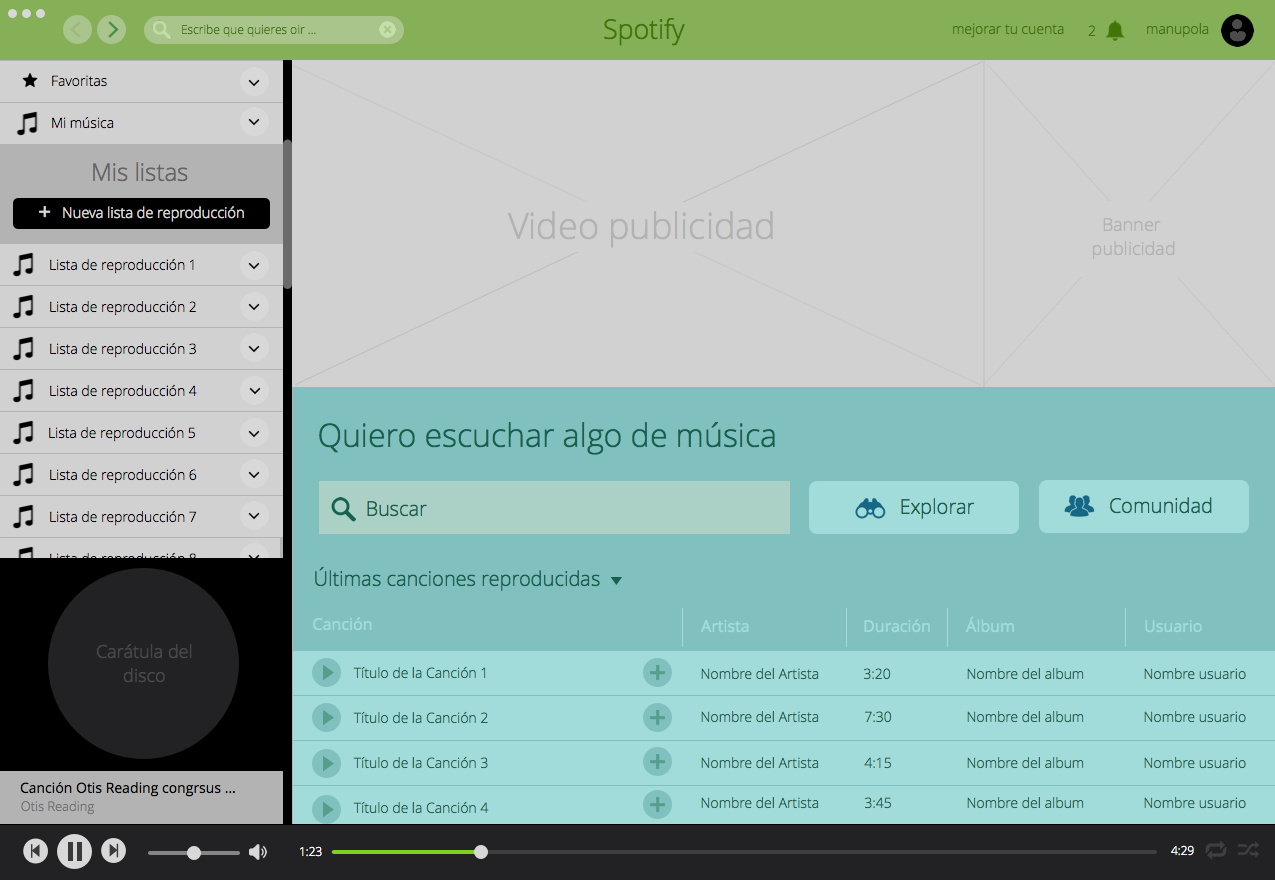Clear the top search field with X icon
Screen dimensions: 1275x880
[387, 30]
